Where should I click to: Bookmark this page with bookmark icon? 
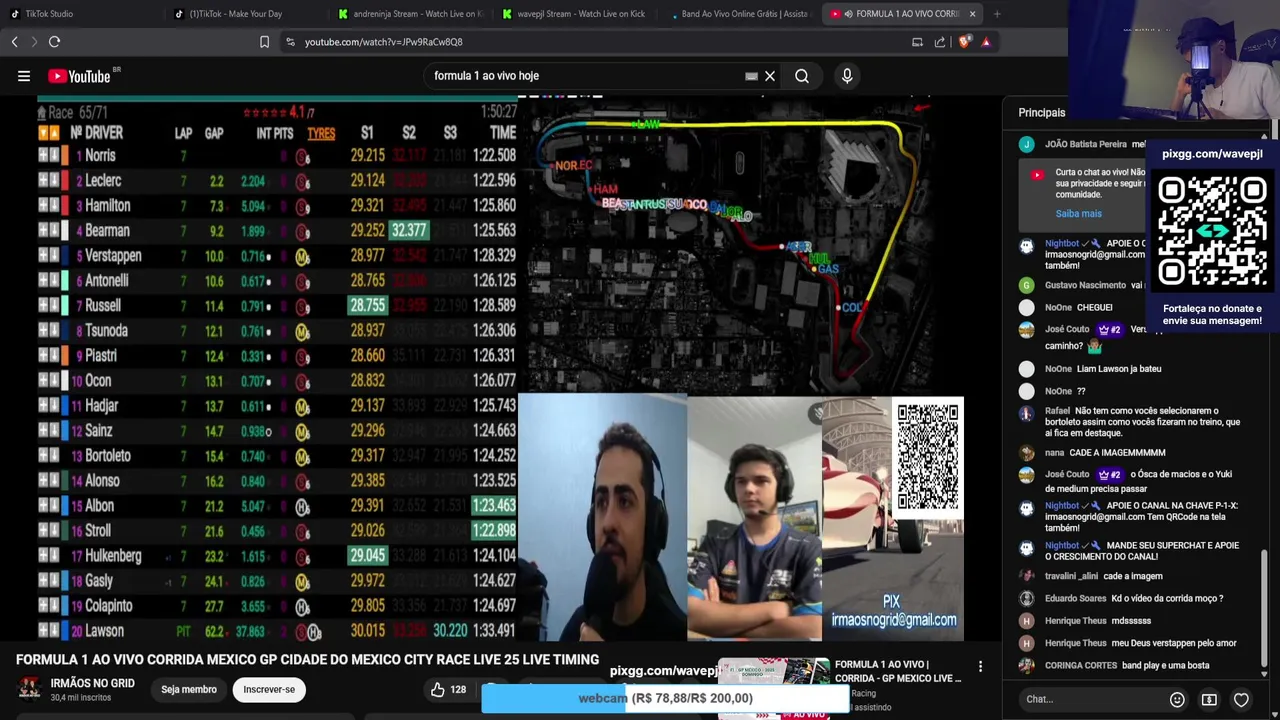(x=264, y=42)
